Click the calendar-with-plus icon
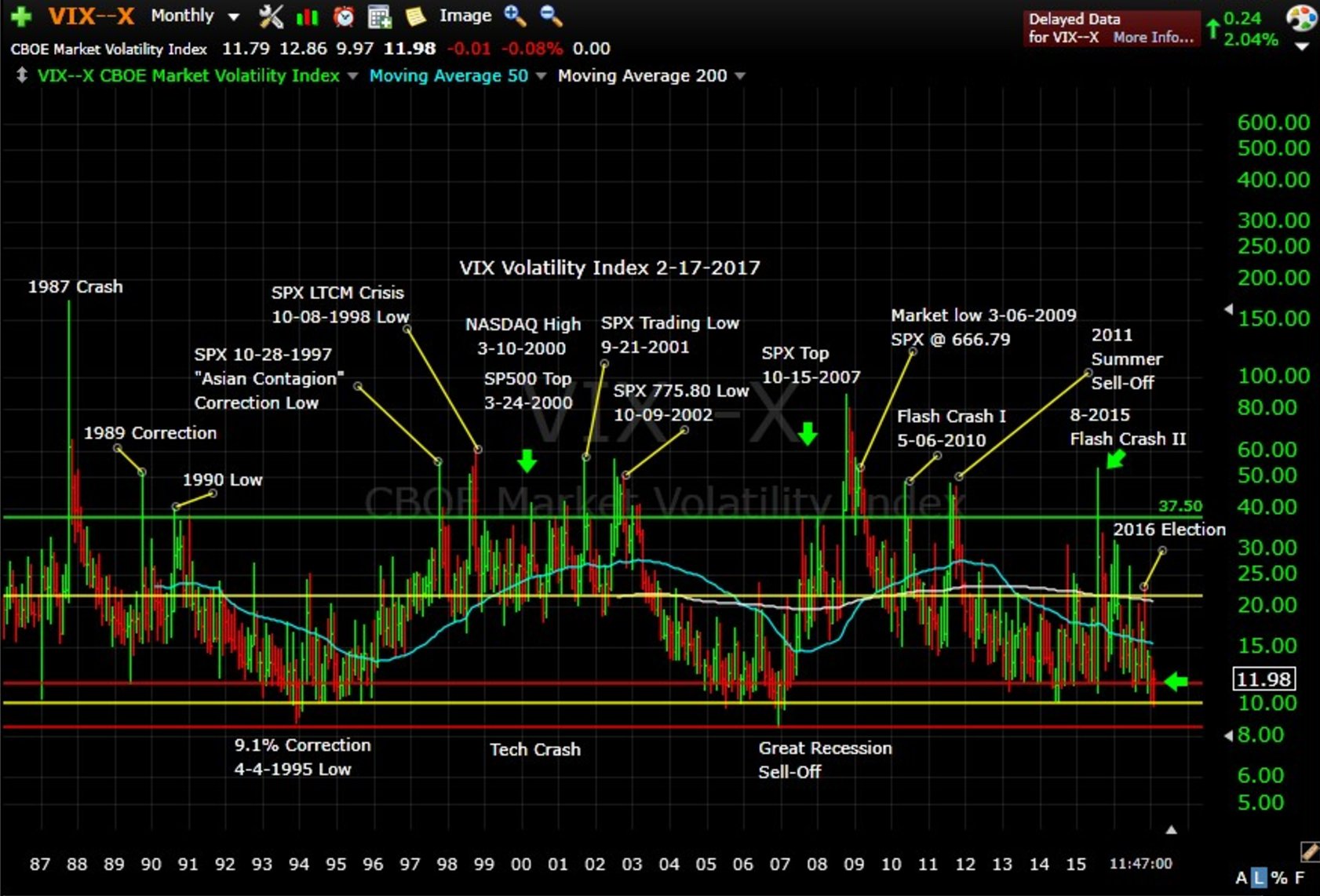Screen dimensions: 1320x896 pyautogui.click(x=380, y=16)
